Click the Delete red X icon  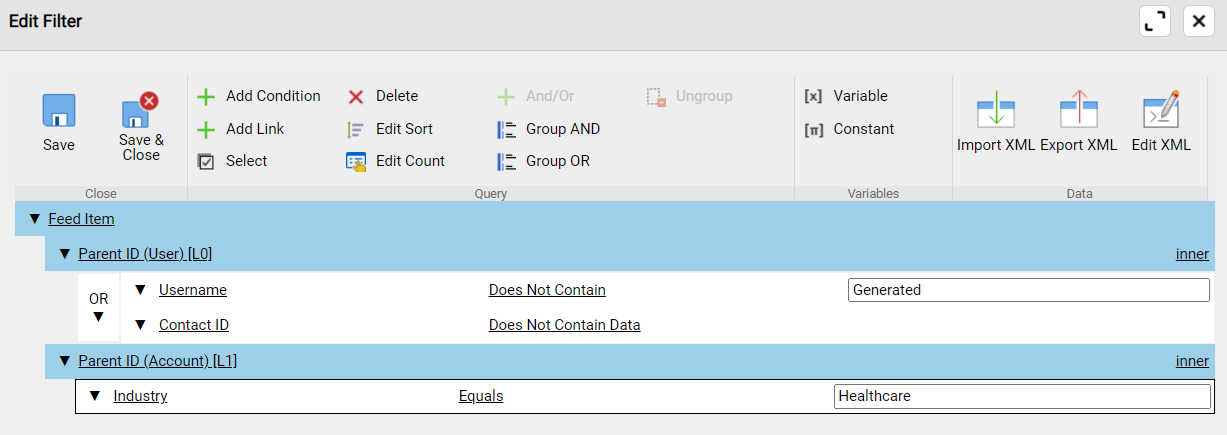pyautogui.click(x=356, y=97)
